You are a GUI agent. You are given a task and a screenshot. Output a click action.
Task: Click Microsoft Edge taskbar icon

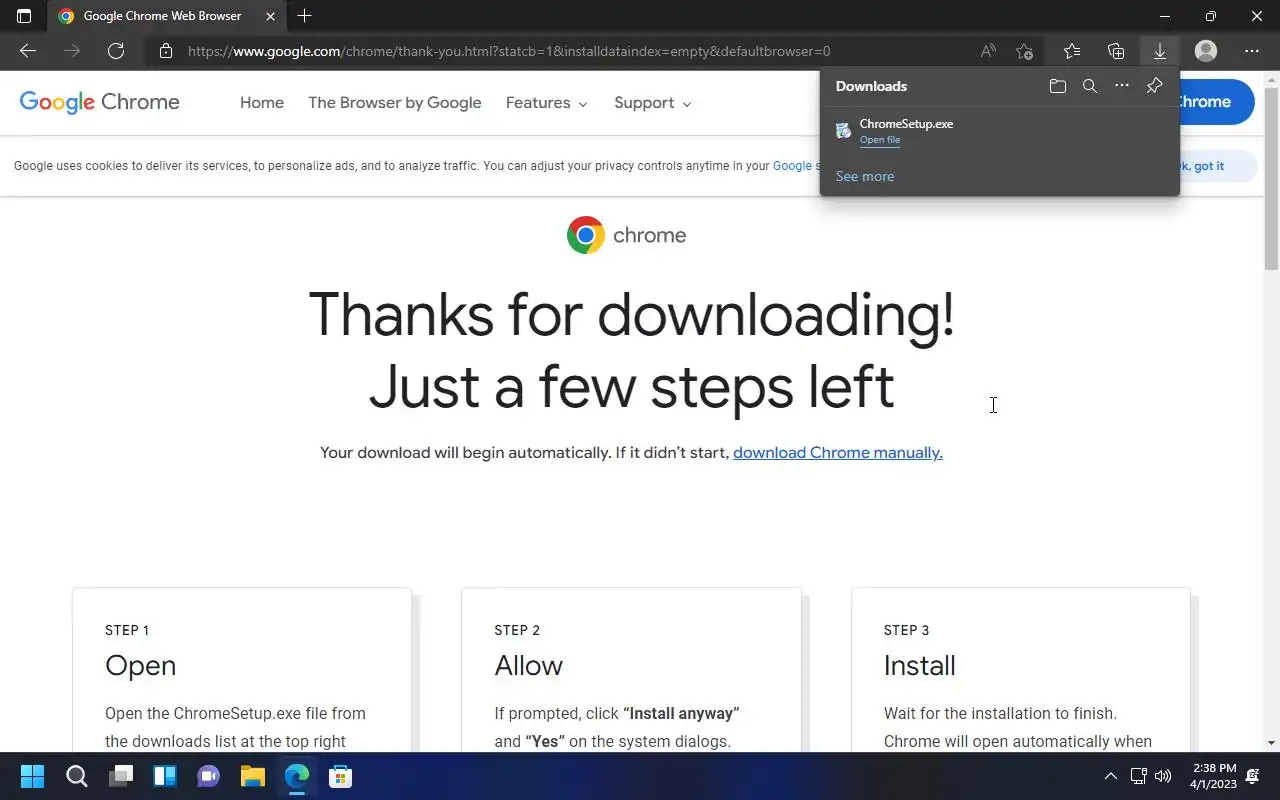(297, 776)
